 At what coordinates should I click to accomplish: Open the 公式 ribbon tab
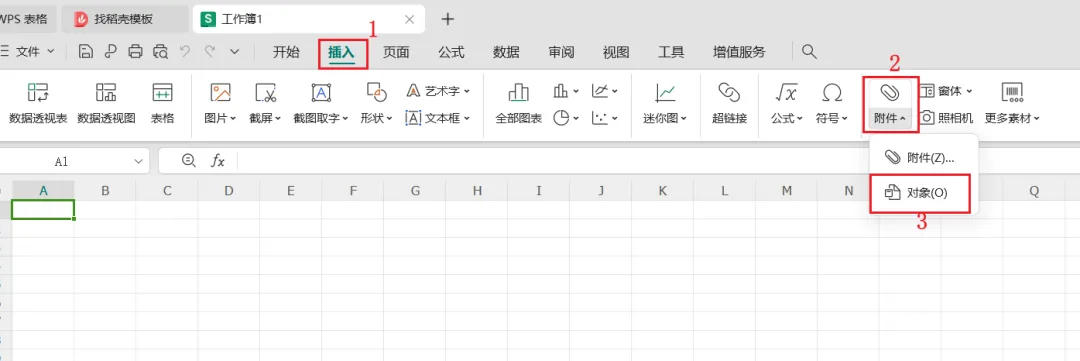(451, 52)
